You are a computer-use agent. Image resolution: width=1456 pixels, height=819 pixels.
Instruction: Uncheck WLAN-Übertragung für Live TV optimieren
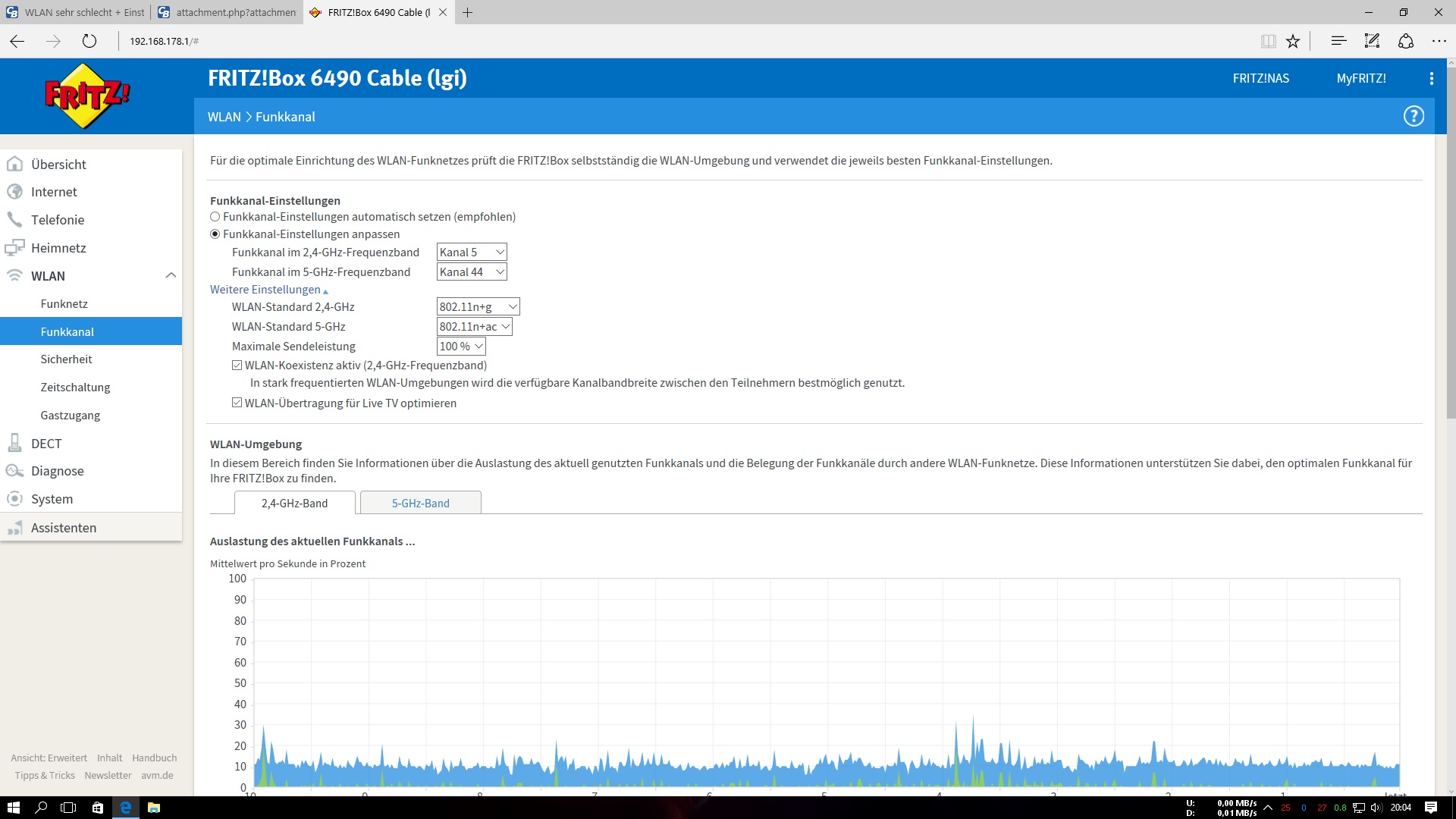pyautogui.click(x=237, y=403)
